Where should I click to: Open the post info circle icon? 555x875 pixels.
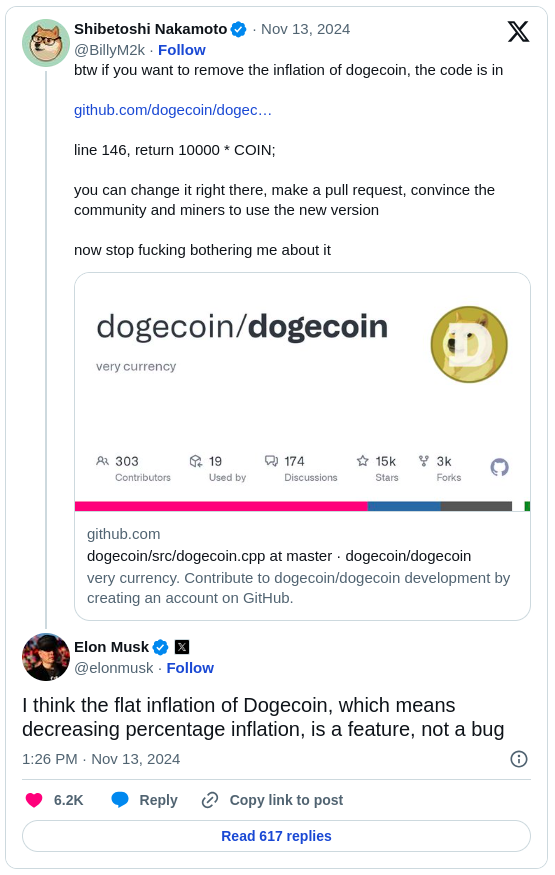[519, 759]
